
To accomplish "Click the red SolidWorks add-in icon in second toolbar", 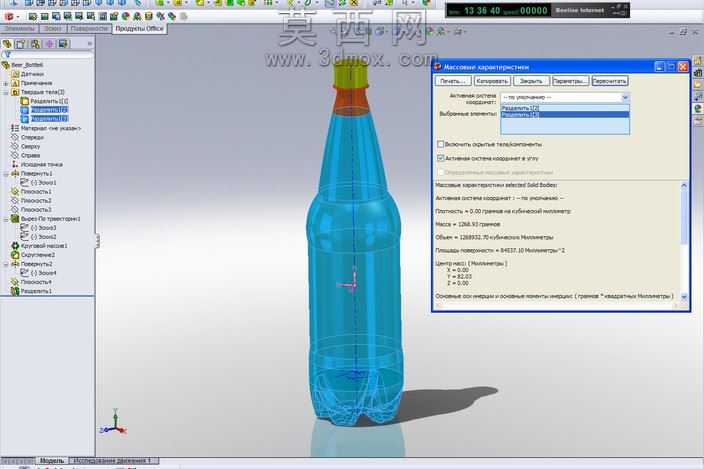I will tap(8, 17).
